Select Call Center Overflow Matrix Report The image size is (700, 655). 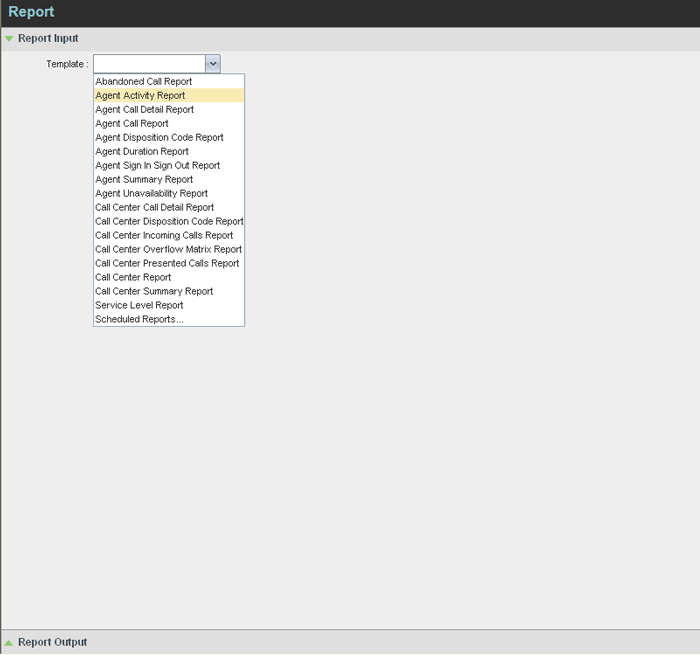(169, 249)
